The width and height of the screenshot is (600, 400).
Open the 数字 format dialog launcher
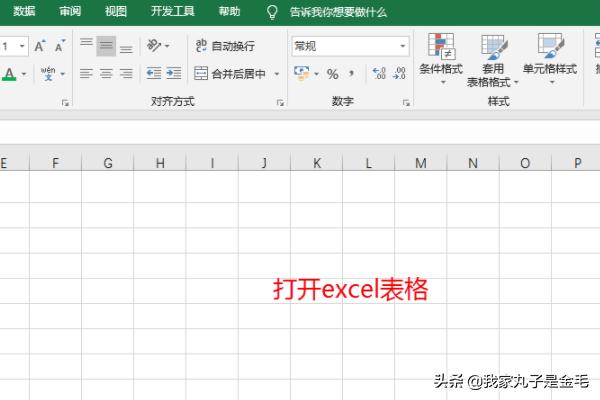tap(406, 102)
